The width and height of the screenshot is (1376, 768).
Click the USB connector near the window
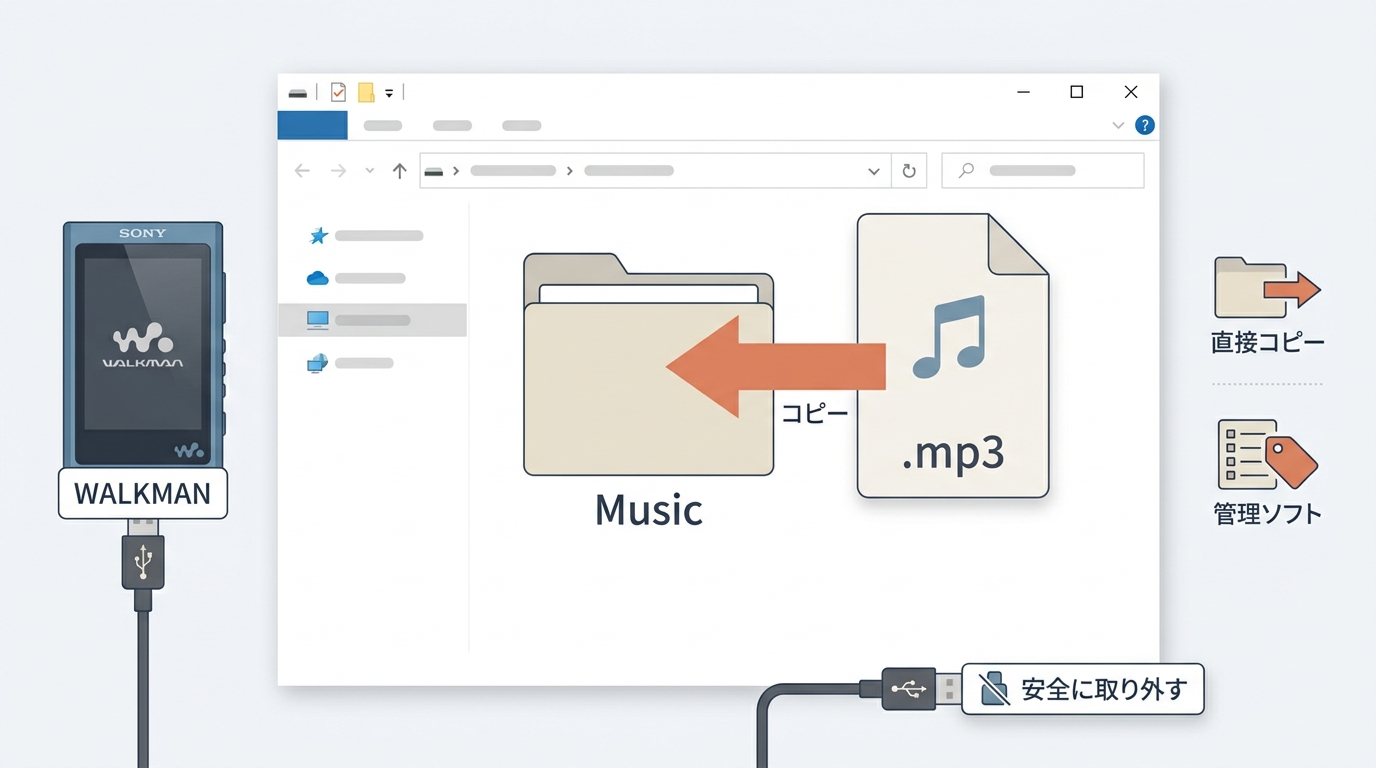coord(910,689)
